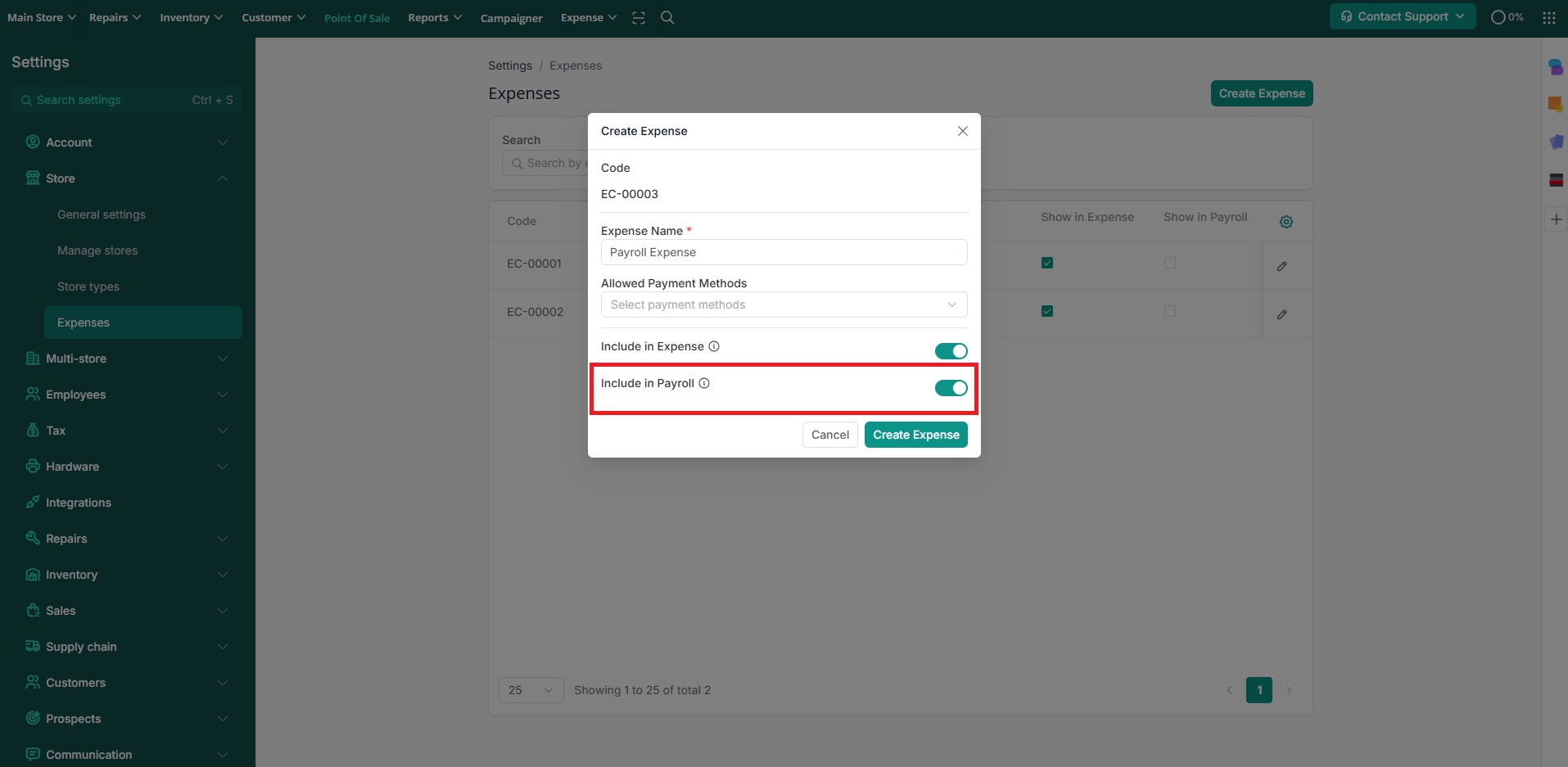Open the apps grid icon
1568x767 pixels.
pyautogui.click(x=1548, y=18)
